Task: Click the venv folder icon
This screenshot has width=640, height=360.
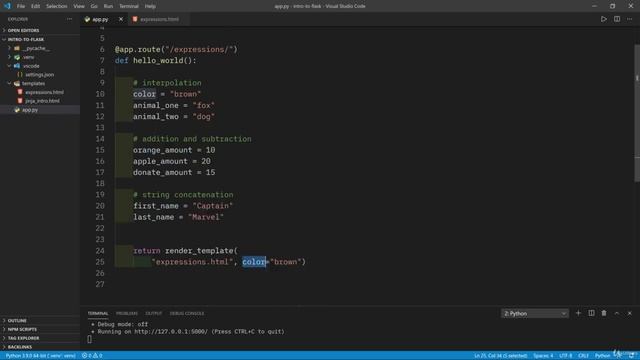Action: (x=17, y=57)
